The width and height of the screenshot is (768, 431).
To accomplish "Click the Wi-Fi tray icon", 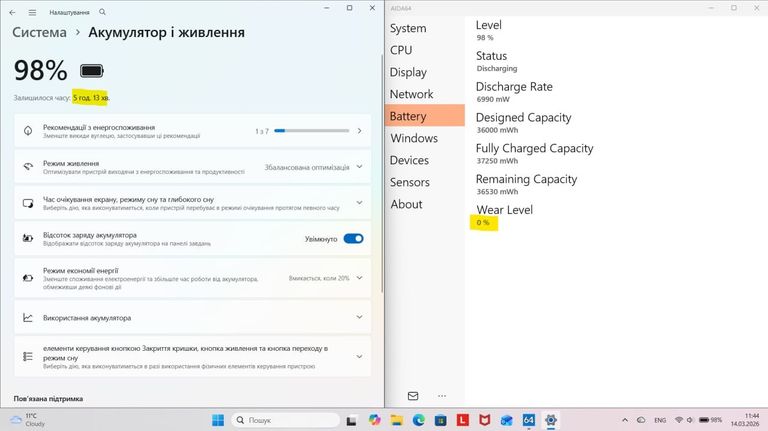I will pos(679,420).
